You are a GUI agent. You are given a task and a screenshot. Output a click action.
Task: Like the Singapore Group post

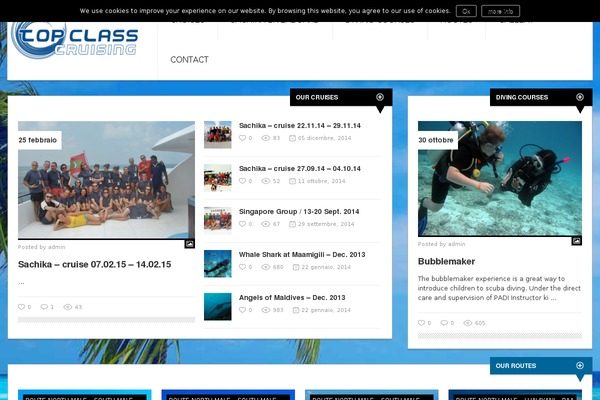[243, 224]
